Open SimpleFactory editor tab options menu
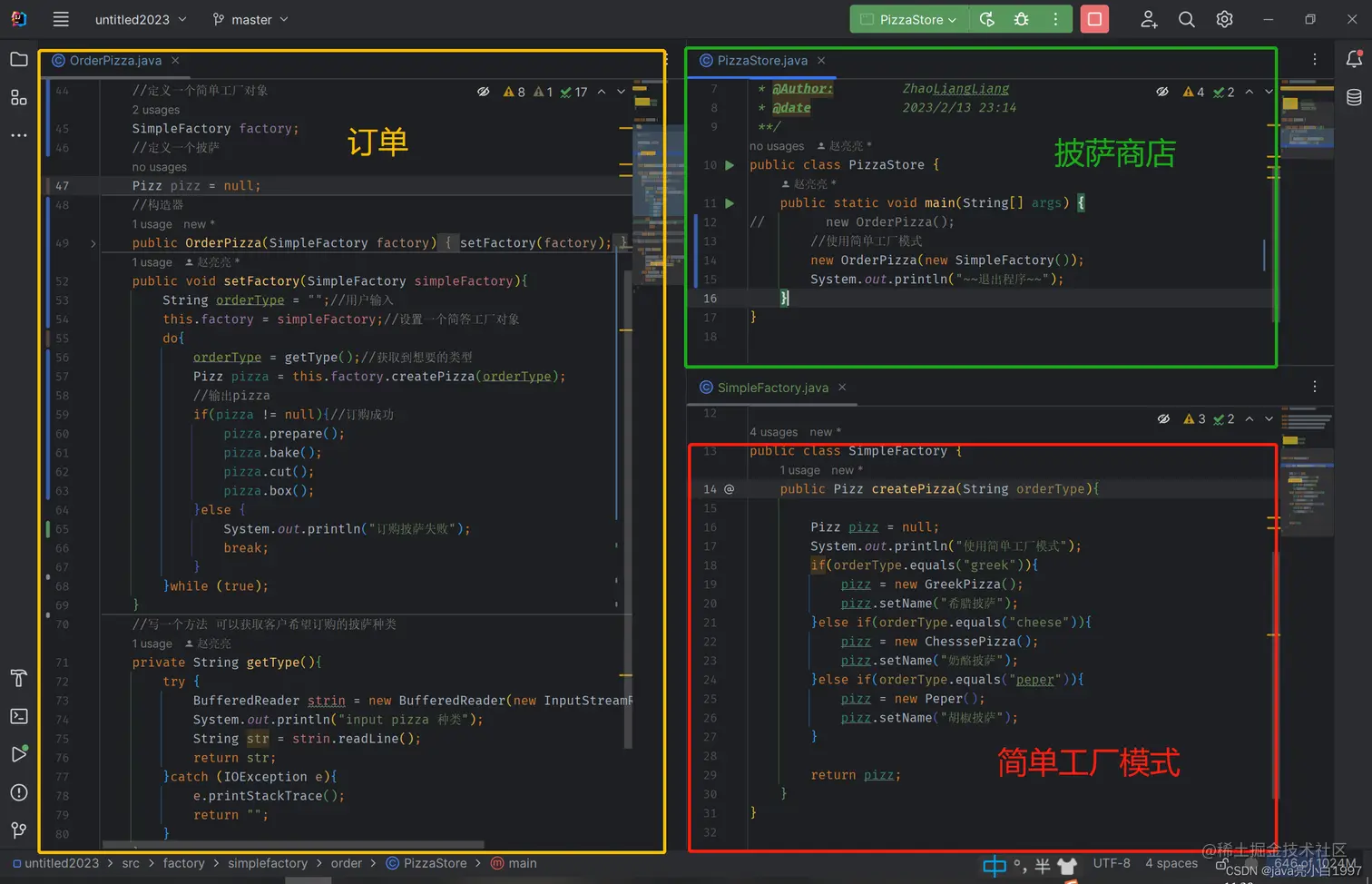 (x=1315, y=387)
